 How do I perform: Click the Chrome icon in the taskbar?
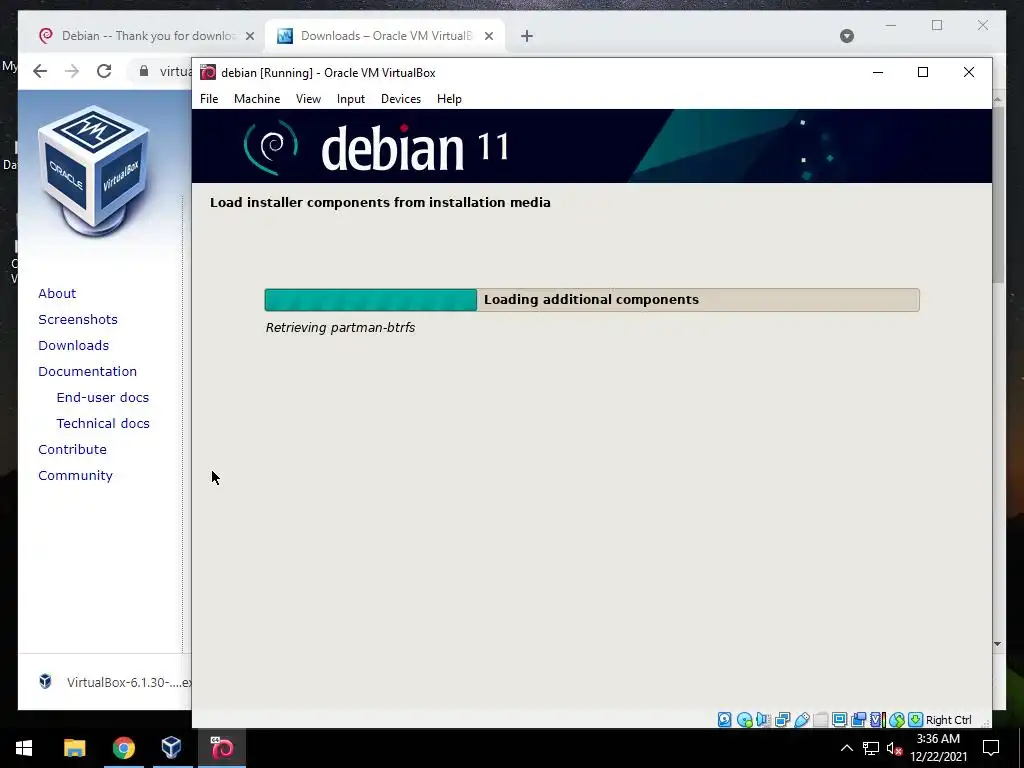(x=123, y=748)
